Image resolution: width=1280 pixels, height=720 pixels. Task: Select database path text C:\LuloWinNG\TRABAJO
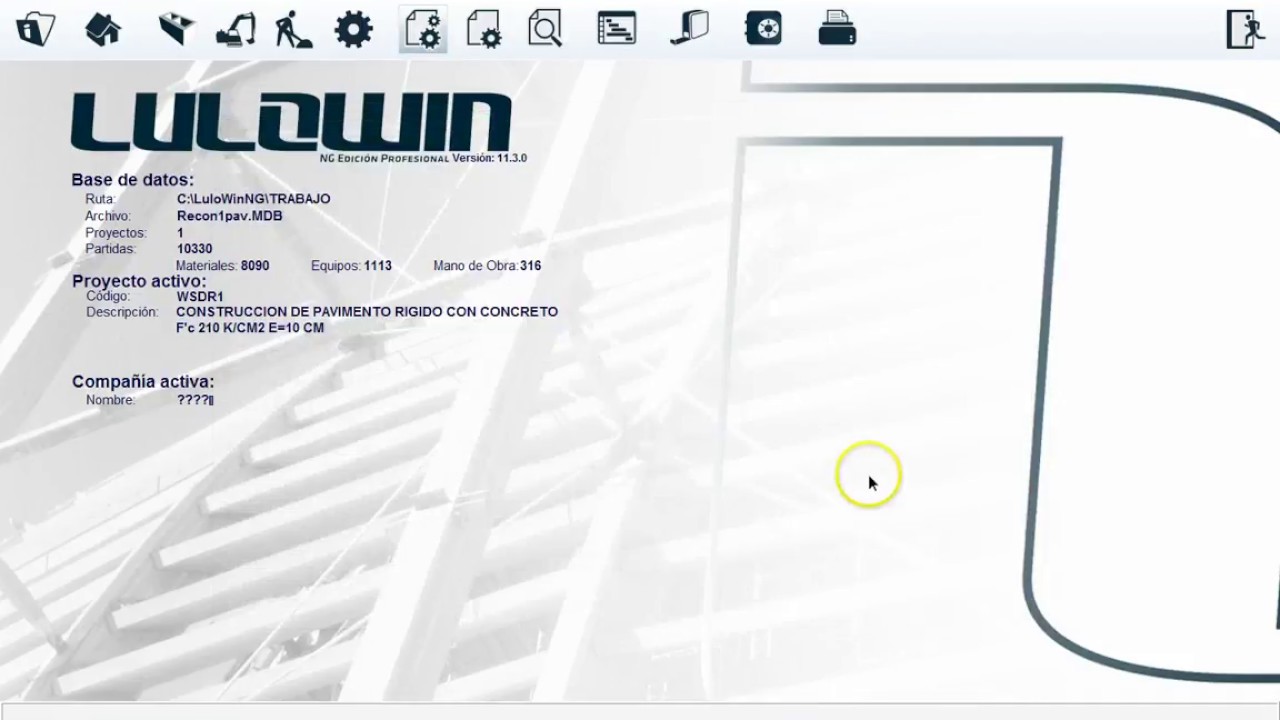[253, 199]
